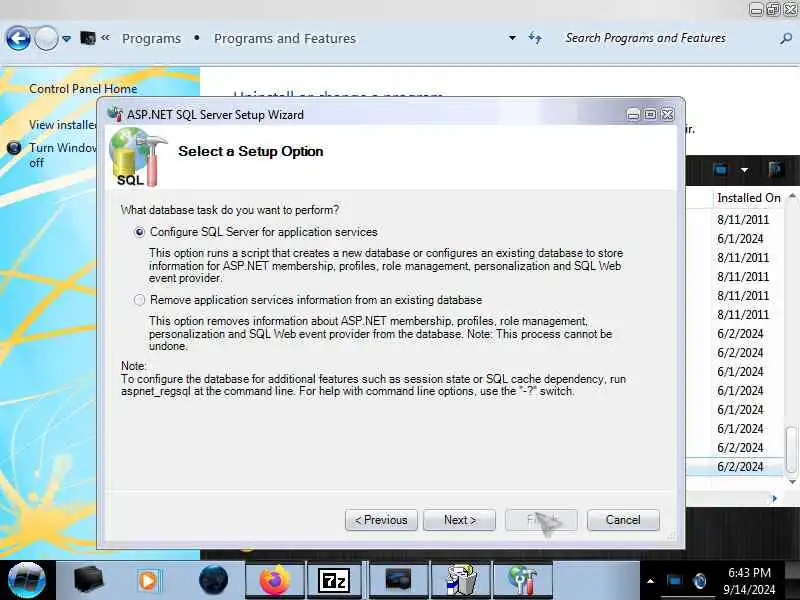800x600 pixels.
Task: Open Firefox from the taskbar
Action: coord(274,580)
